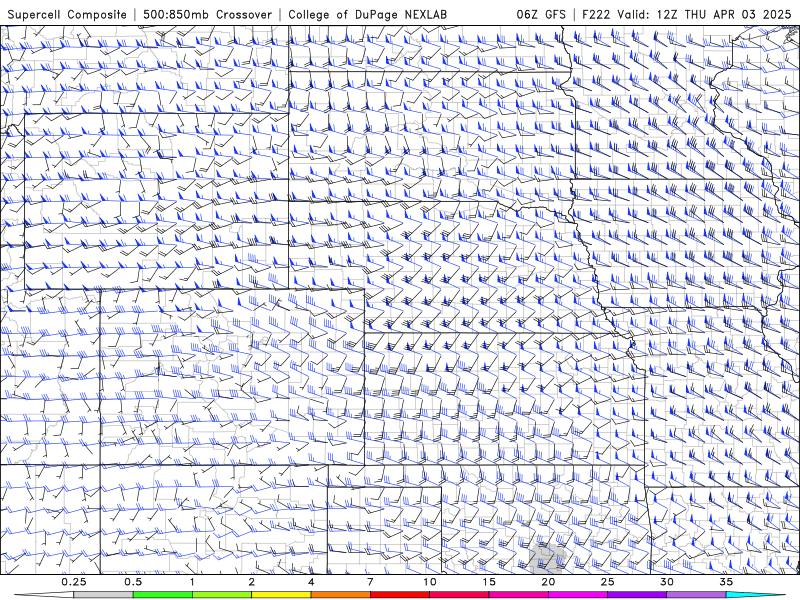Click the 'College of DuPage NEXLAB' header text
Image resolution: width=800 pixels, height=600 pixels.
click(367, 14)
